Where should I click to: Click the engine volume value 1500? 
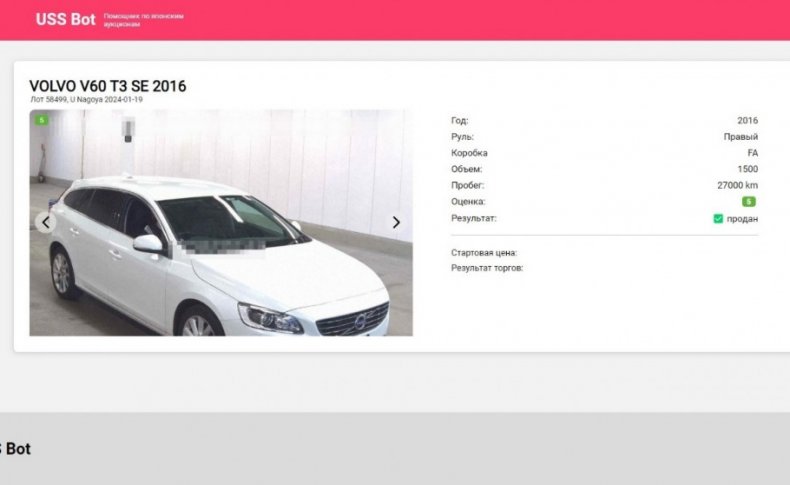tap(748, 169)
